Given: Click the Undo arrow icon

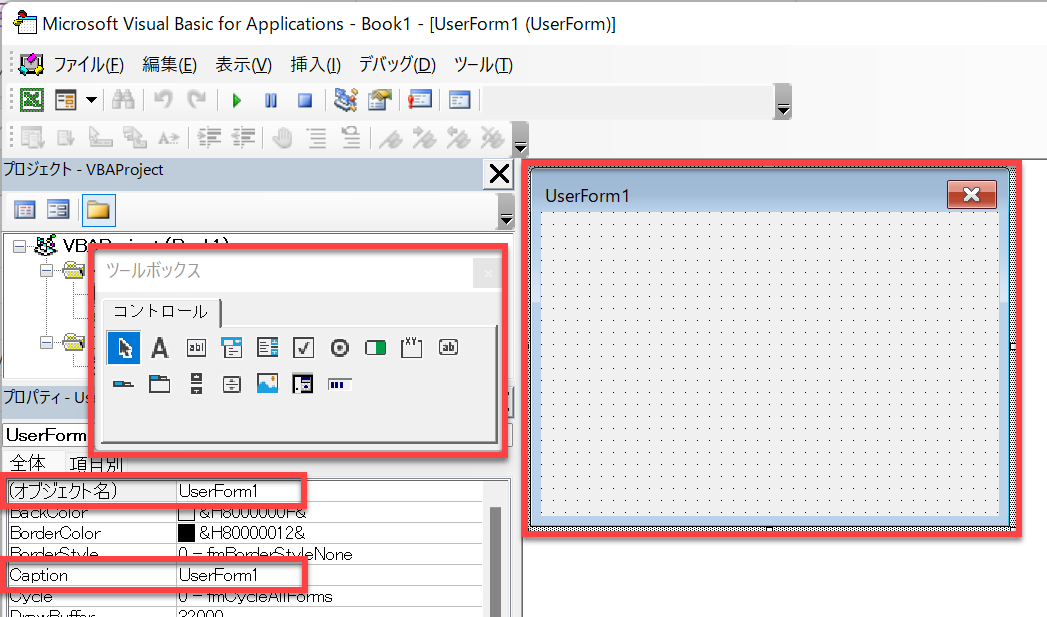Looking at the screenshot, I should coord(163,100).
